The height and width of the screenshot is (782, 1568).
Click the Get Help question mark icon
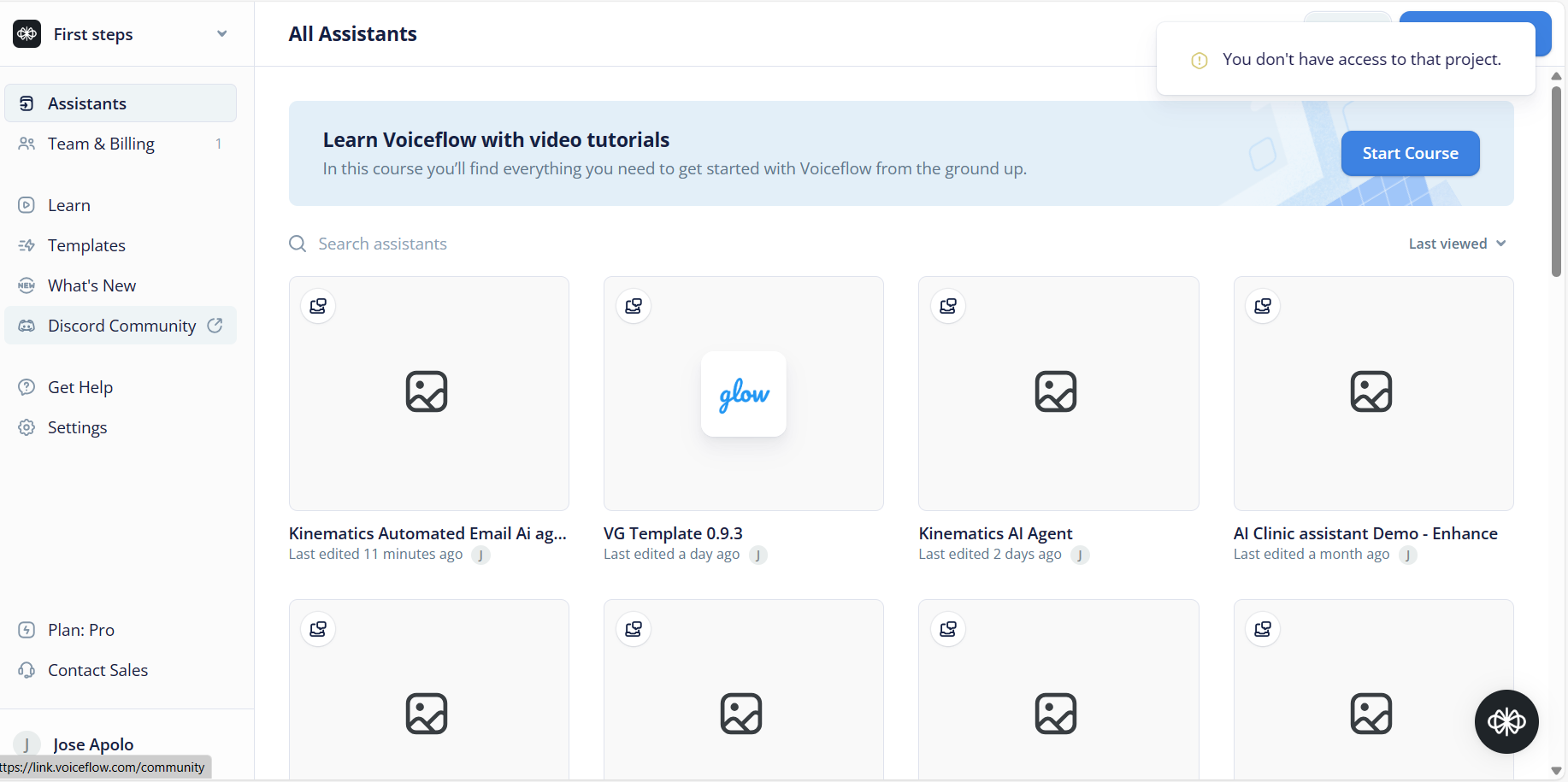click(27, 387)
